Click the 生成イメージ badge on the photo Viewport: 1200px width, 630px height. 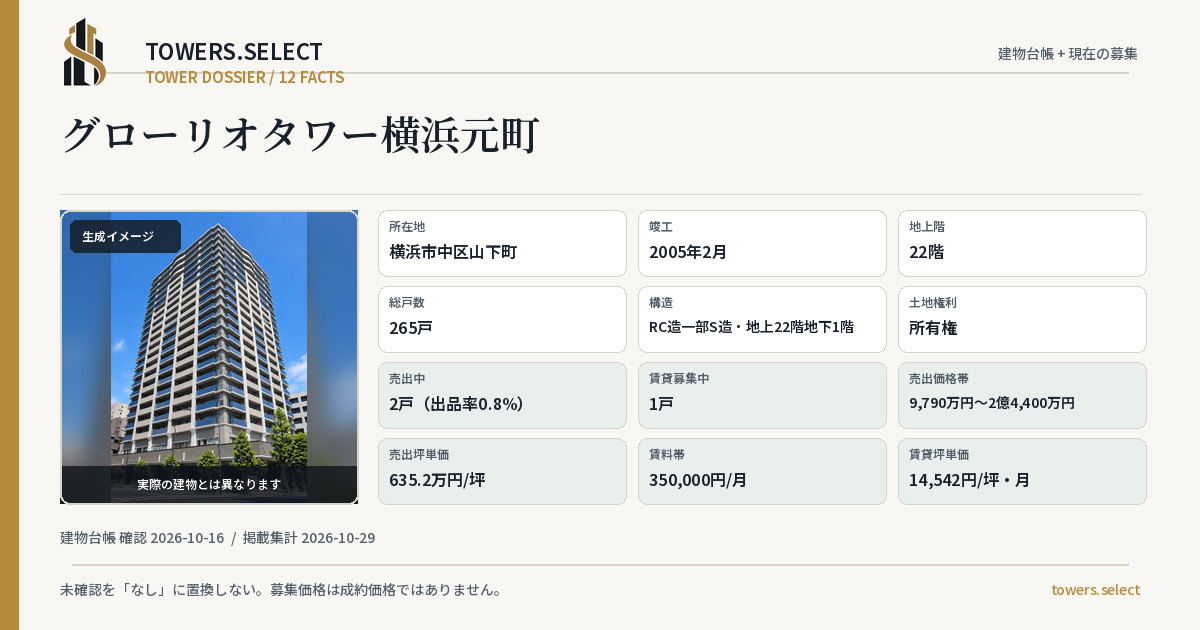click(125, 237)
